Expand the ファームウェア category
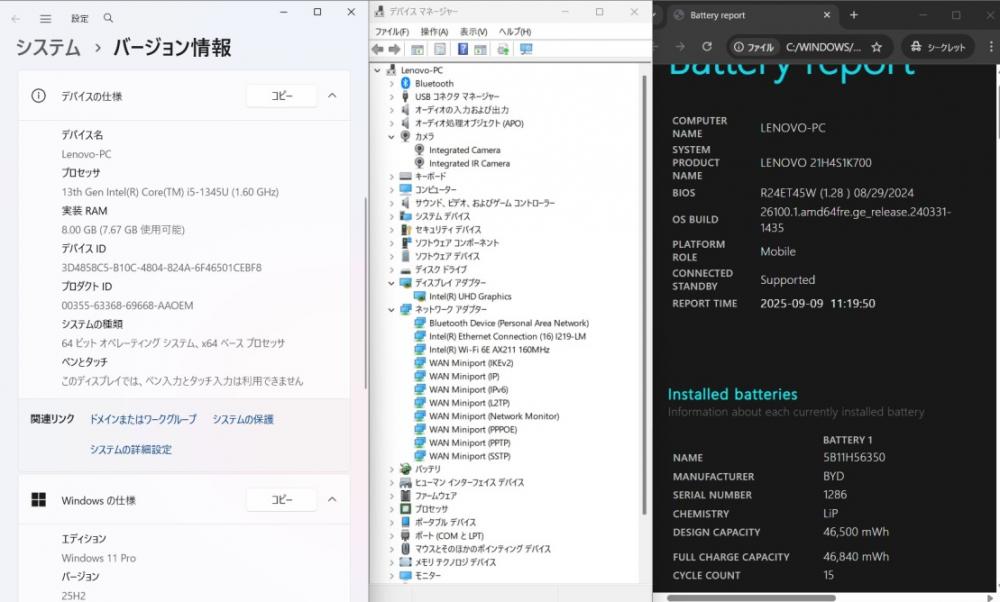This screenshot has width=1000, height=602. click(x=392, y=496)
